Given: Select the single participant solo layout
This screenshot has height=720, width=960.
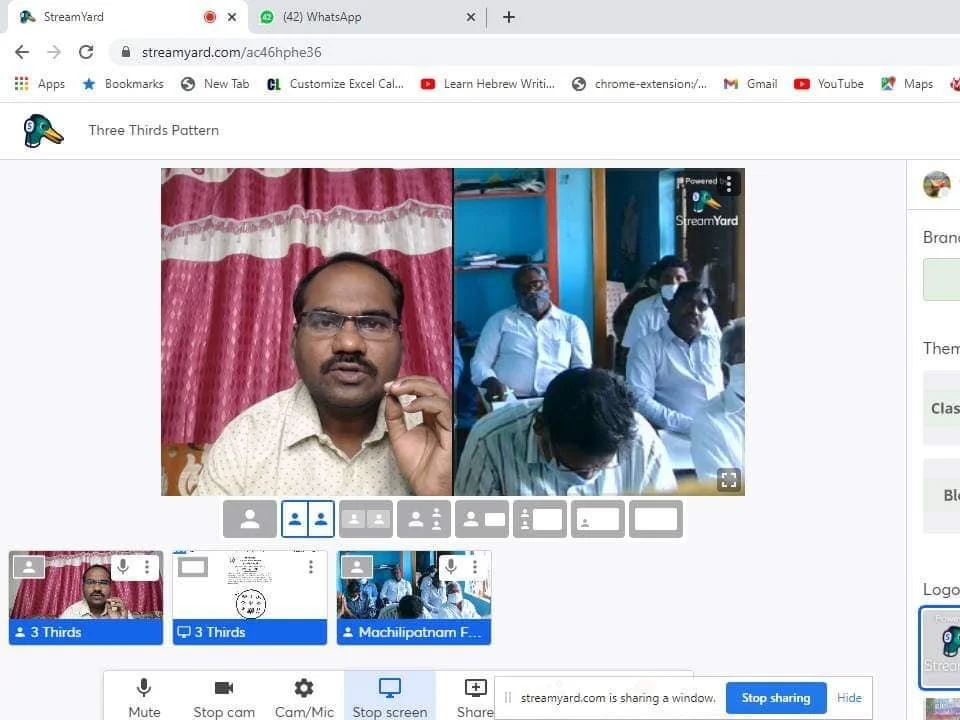Looking at the screenshot, I should 250,518.
